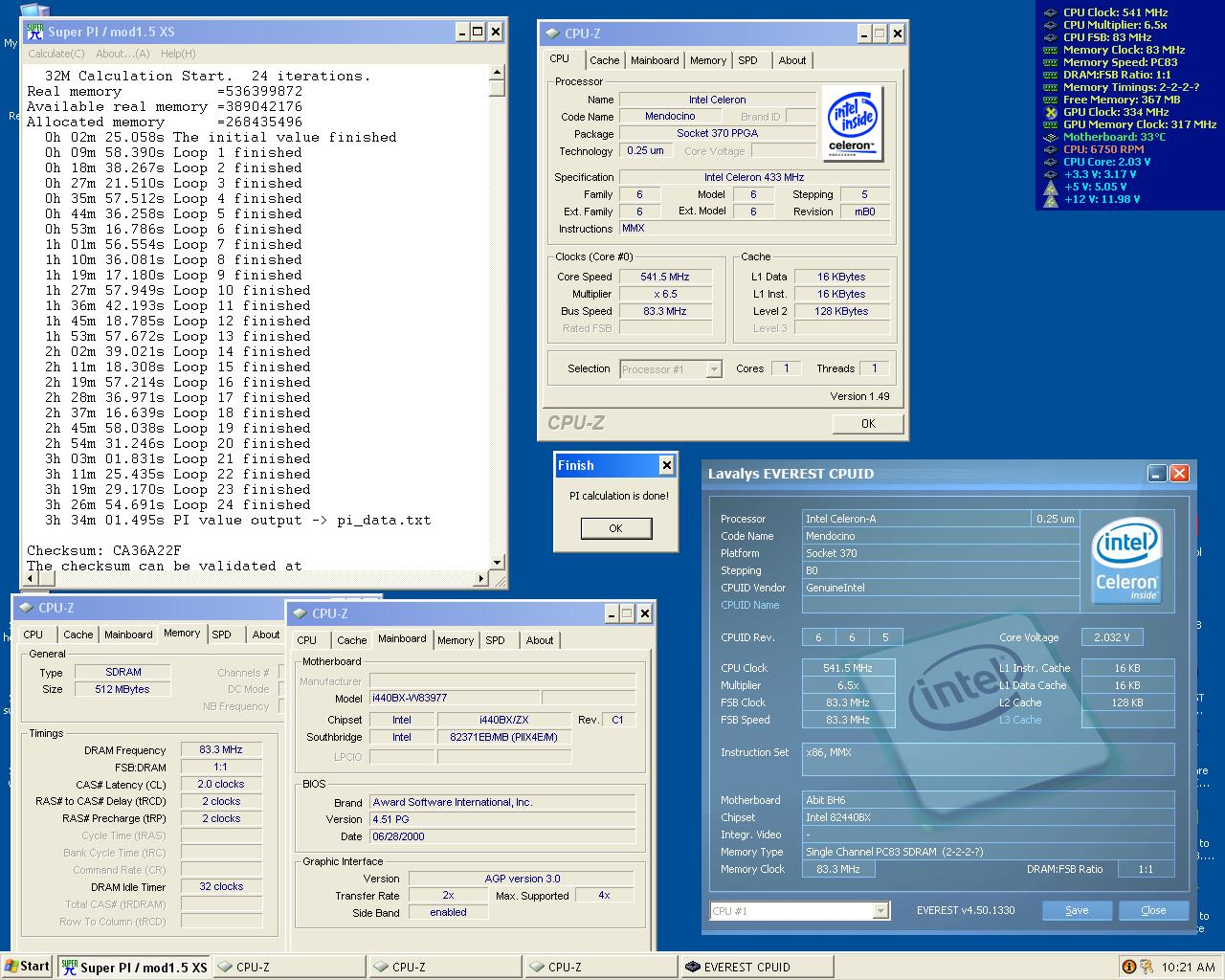The height and width of the screenshot is (980, 1225).
Task: Open the CPU #1 dropdown in EVEREST CPUID
Action: click(880, 911)
